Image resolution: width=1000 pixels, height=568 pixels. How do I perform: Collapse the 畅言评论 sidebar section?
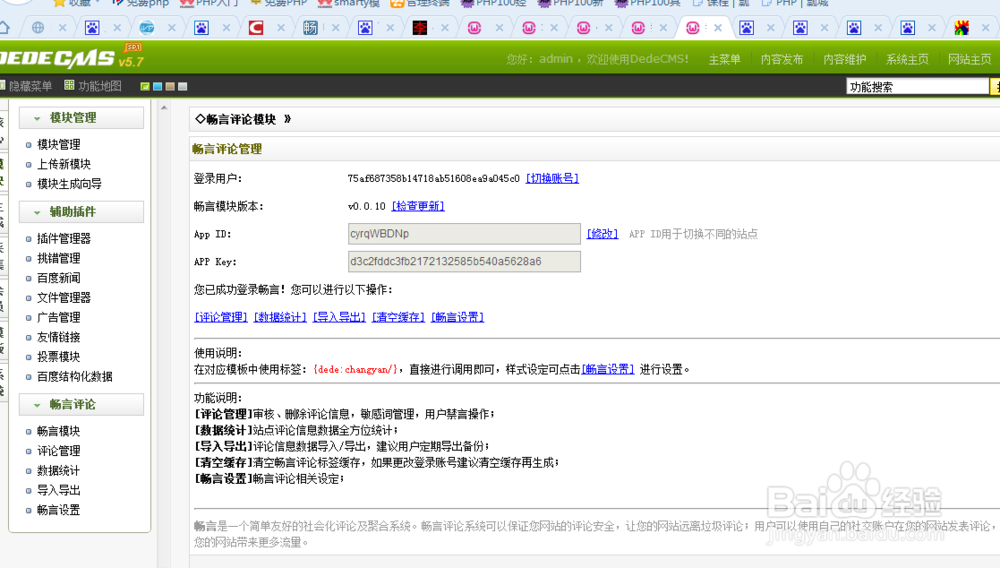click(82, 405)
